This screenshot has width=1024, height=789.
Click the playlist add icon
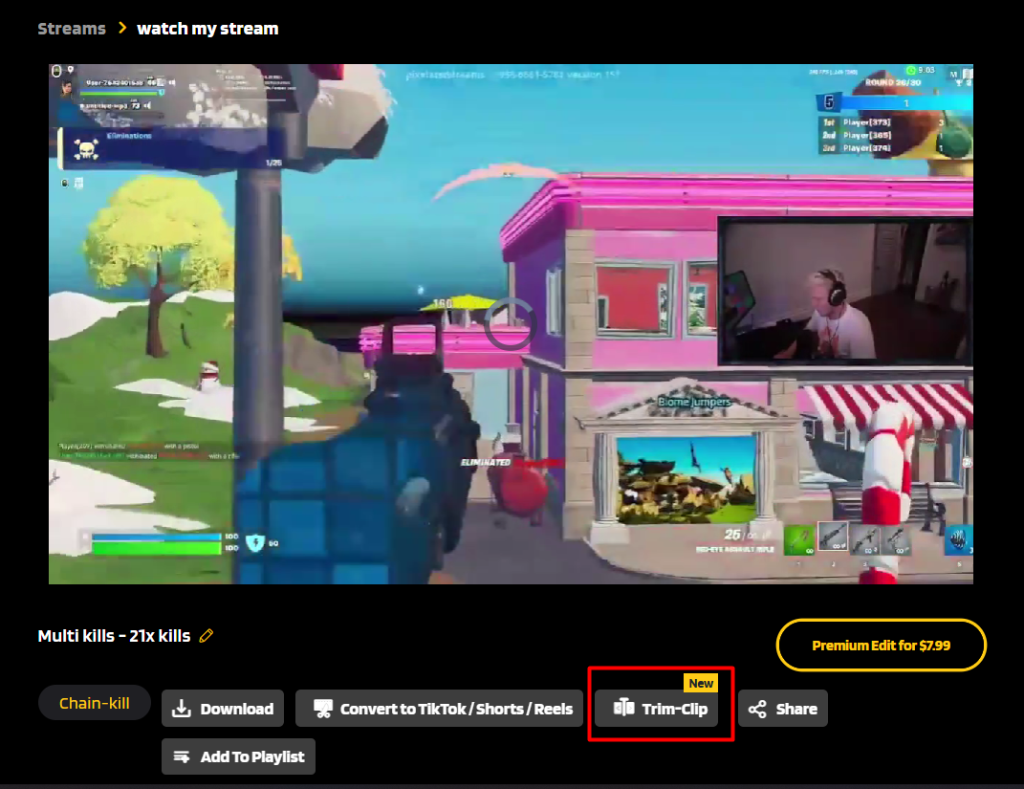coord(182,756)
